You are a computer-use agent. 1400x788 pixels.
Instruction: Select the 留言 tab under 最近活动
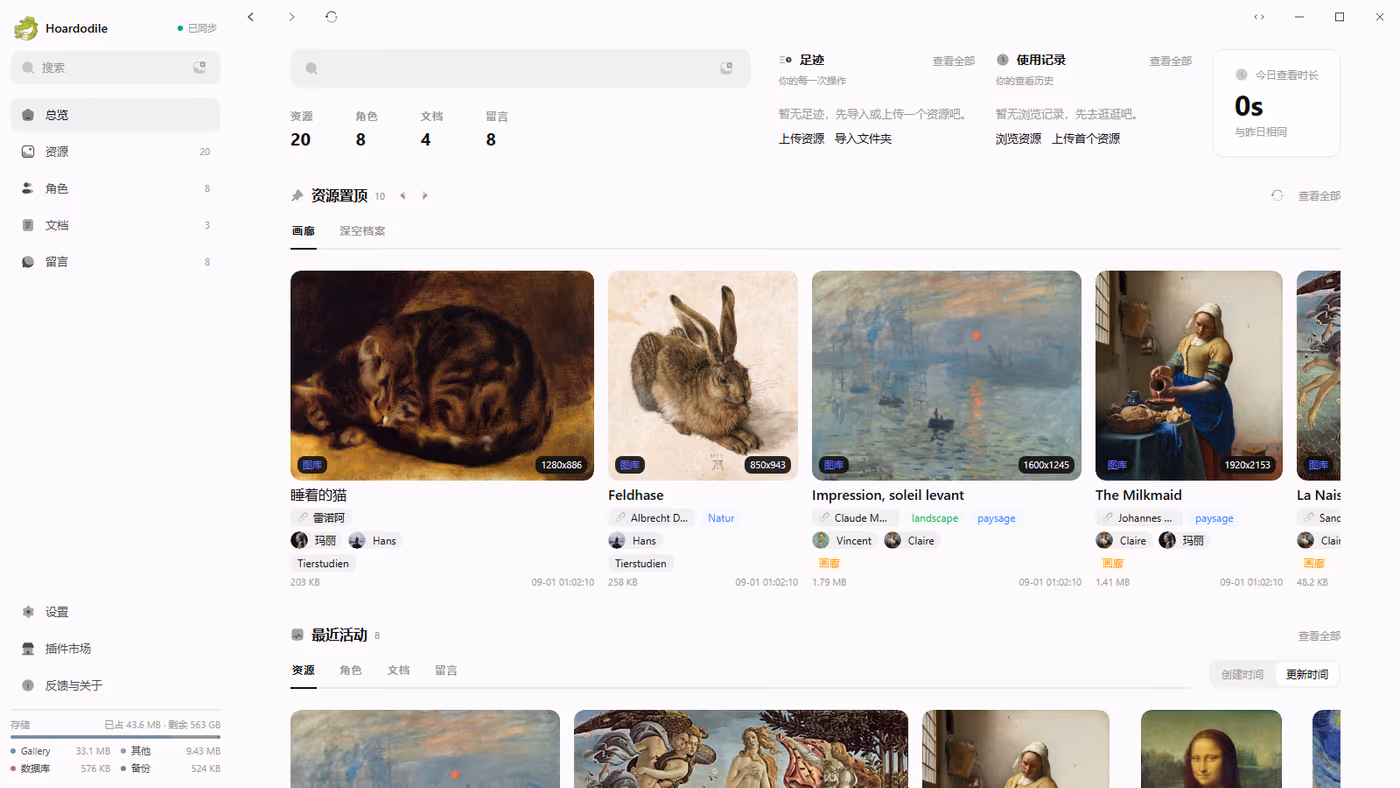tap(446, 670)
